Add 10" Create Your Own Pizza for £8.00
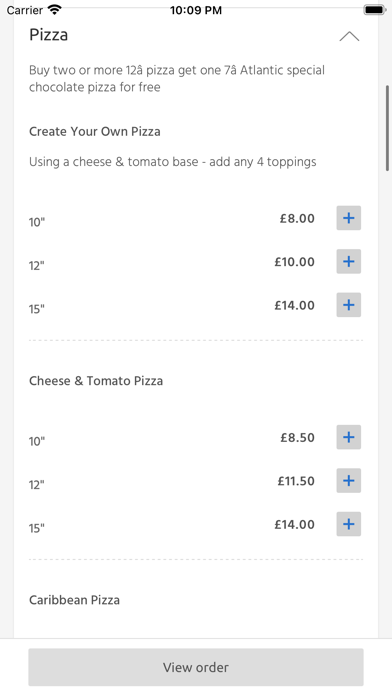This screenshot has height=696, width=392. [348, 218]
